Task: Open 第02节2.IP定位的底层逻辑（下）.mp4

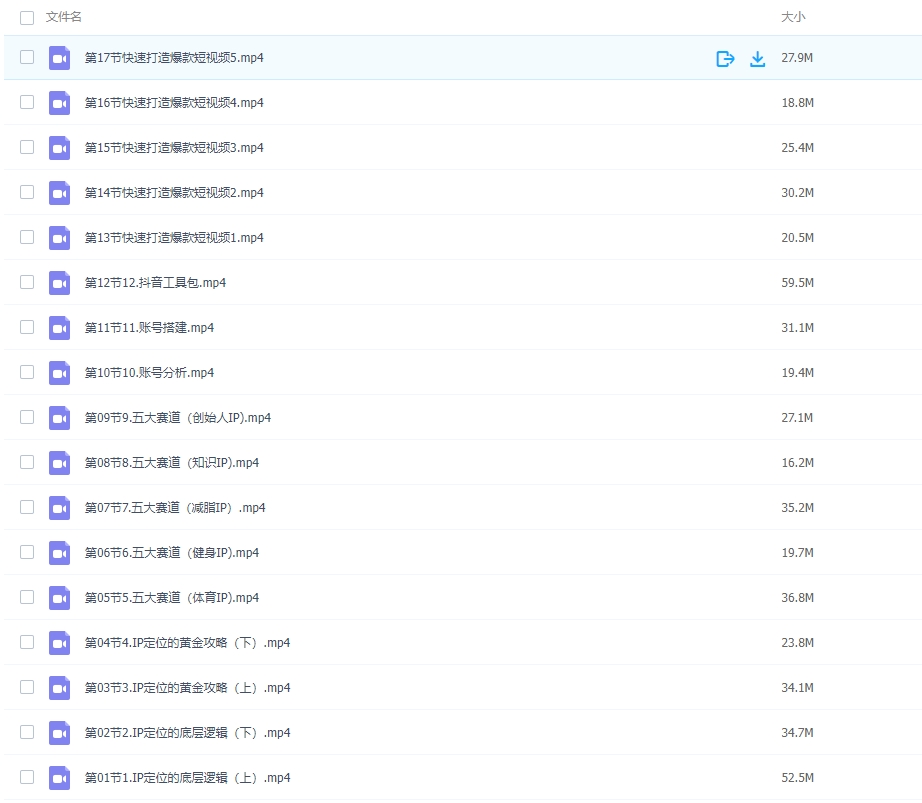Action: [185, 732]
